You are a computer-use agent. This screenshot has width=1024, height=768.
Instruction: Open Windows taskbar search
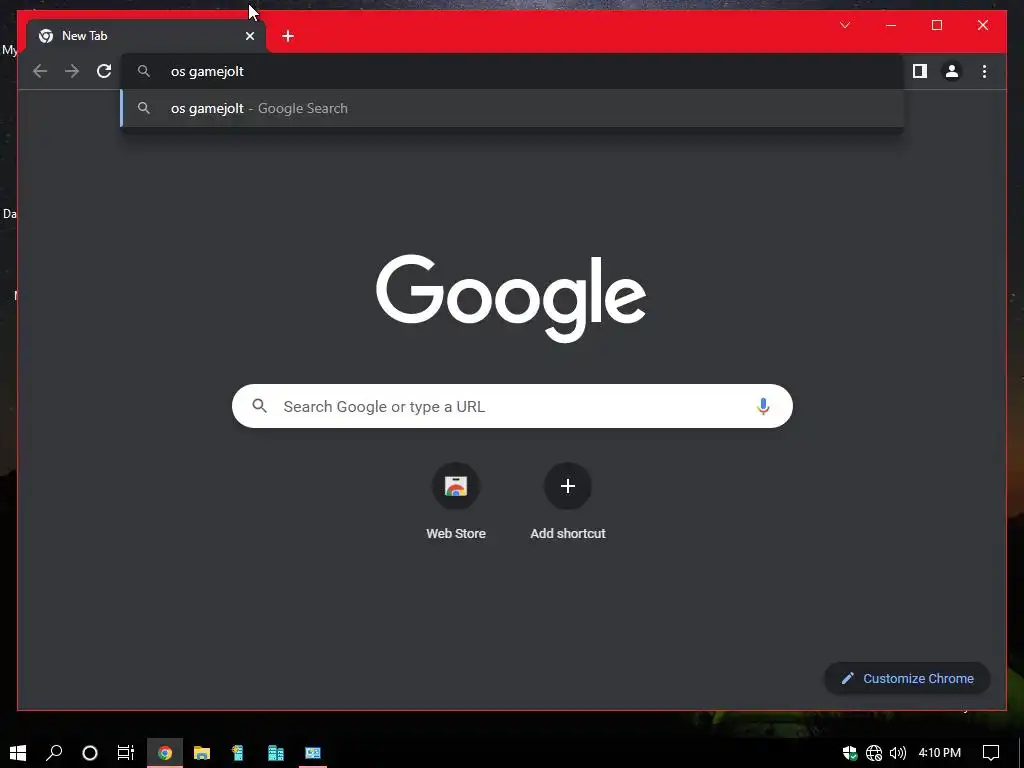click(x=54, y=753)
